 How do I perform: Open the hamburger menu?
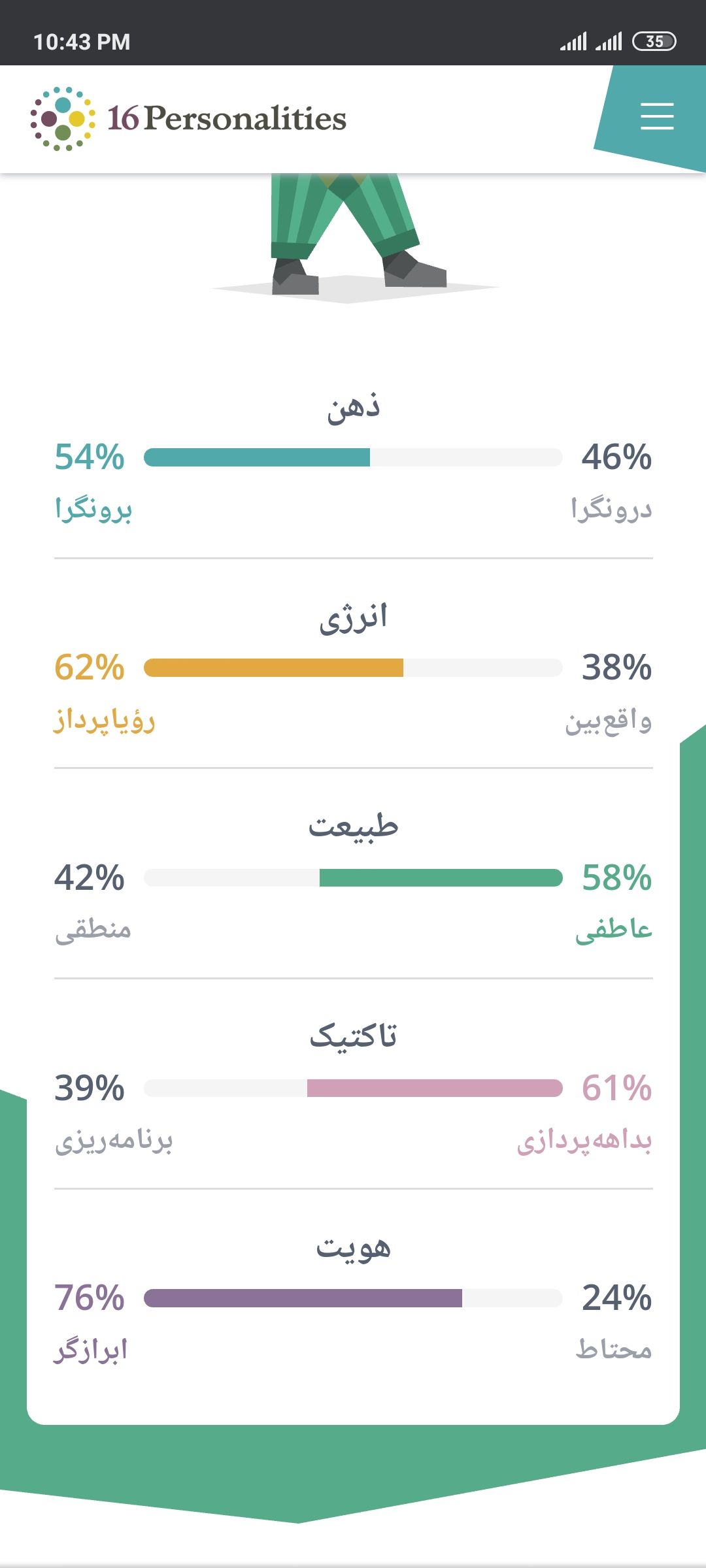pos(656,117)
